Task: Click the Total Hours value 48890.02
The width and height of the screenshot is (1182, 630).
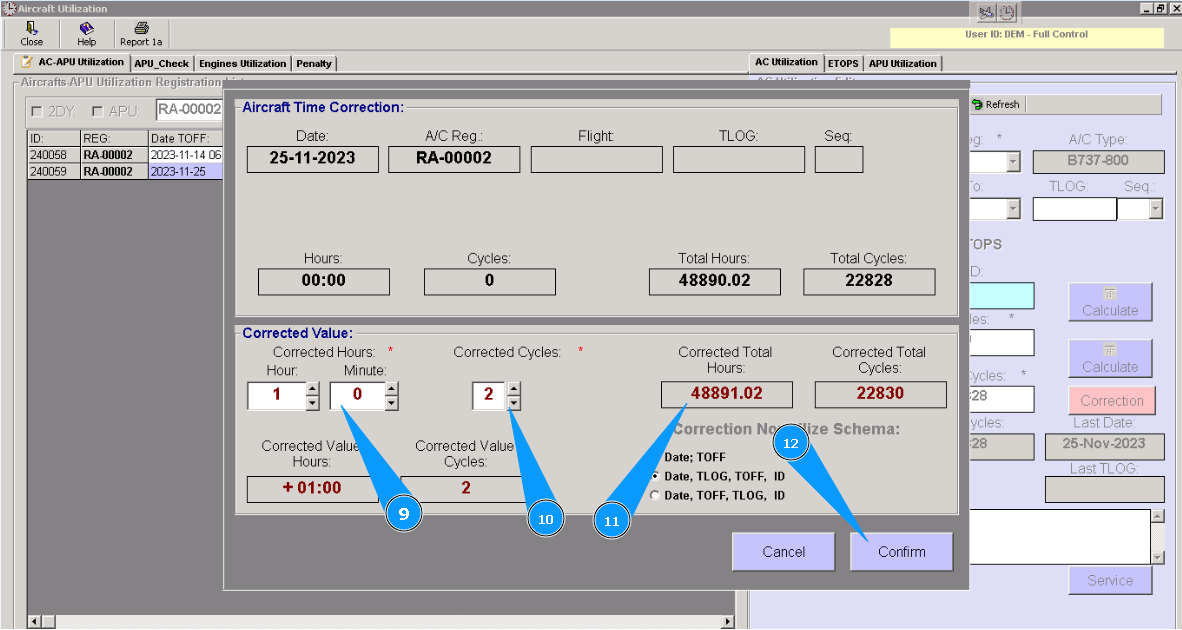Action: click(715, 281)
